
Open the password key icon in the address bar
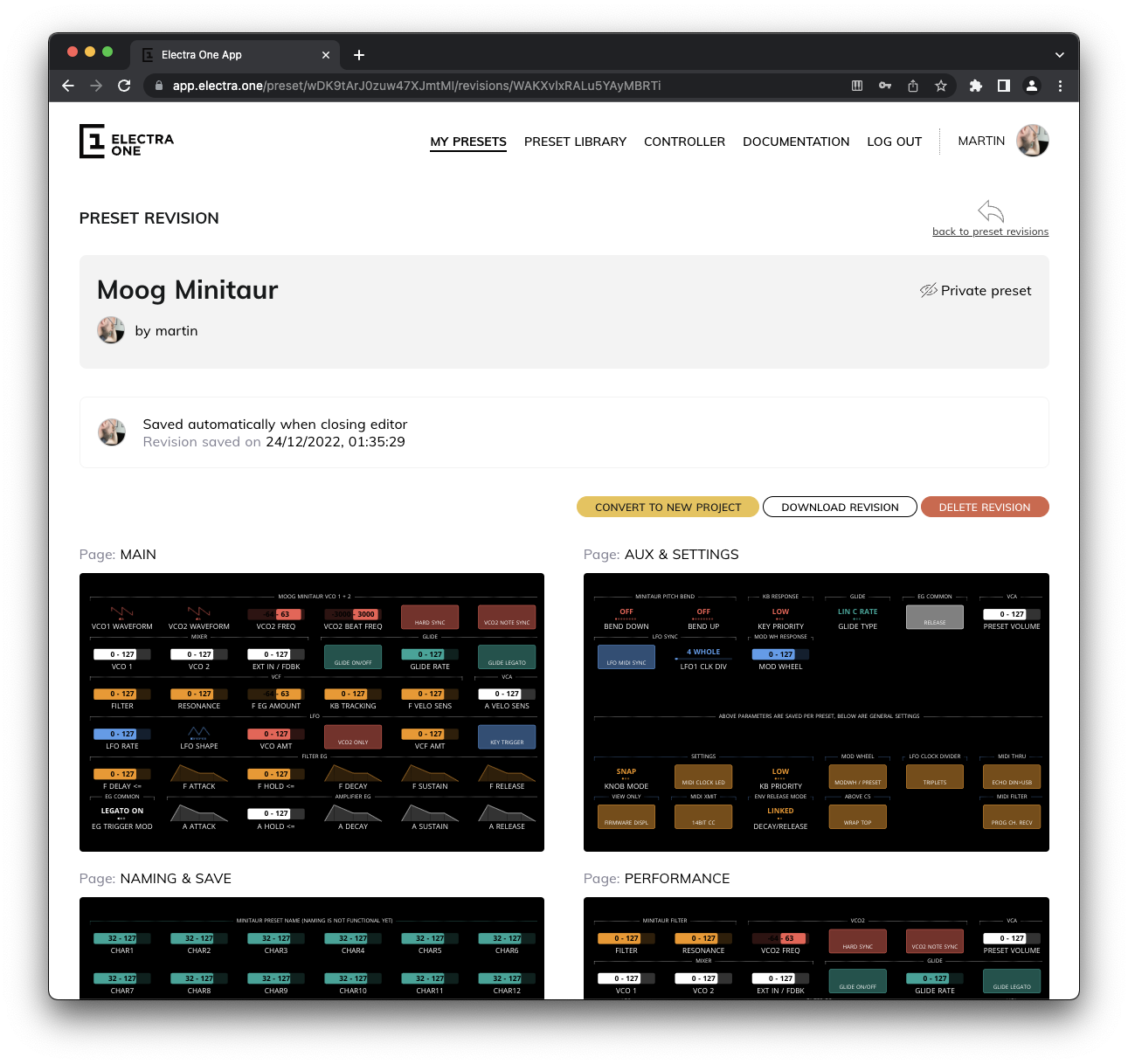885,86
